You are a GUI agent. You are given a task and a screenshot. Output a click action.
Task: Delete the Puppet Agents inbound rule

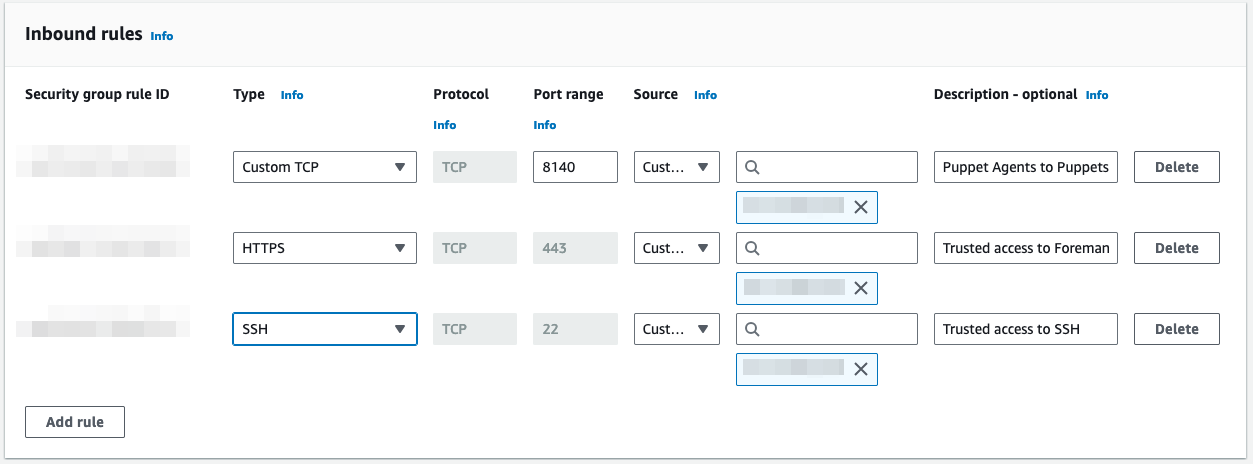1176,167
